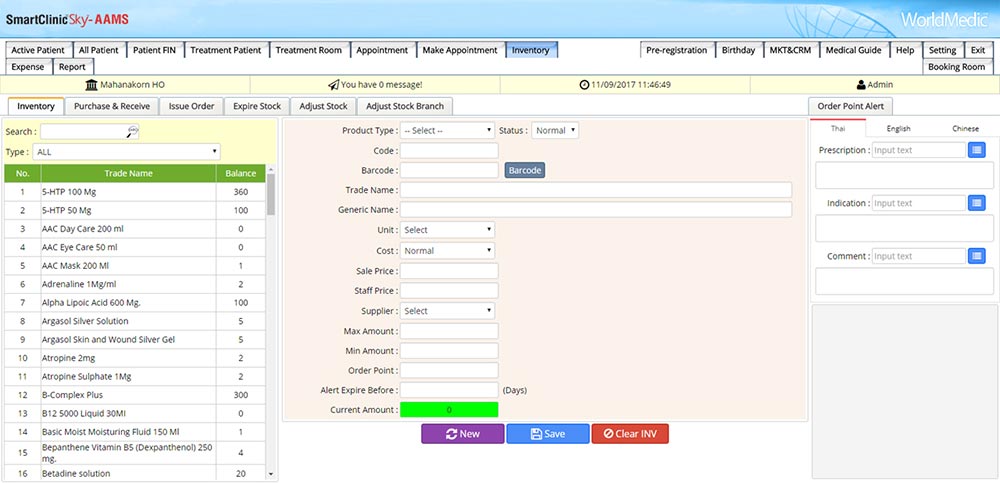Screen dimensions: 1000x483
Task: Click the Clear INV button
Action: (629, 434)
